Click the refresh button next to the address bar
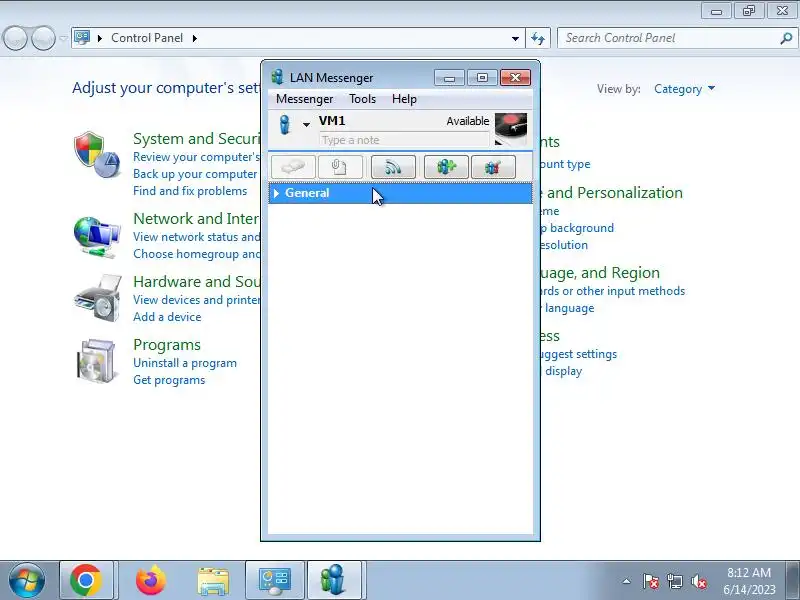800x600 pixels. pyautogui.click(x=538, y=38)
